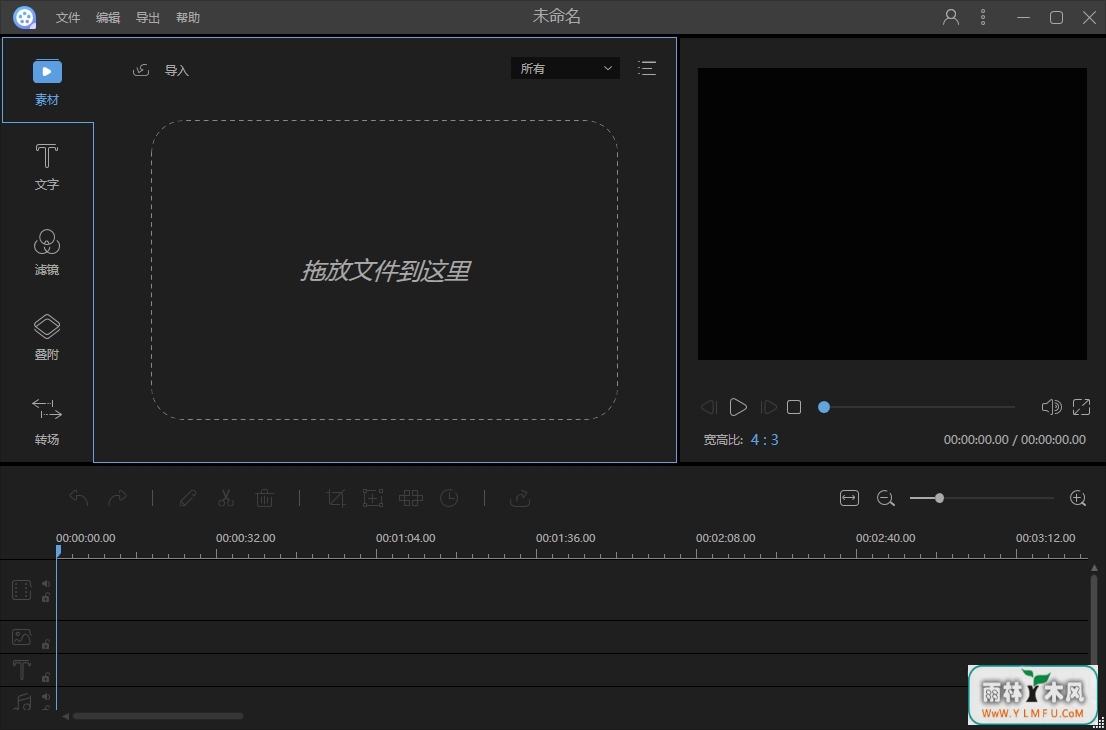Open the 帮助 menu

pos(188,18)
